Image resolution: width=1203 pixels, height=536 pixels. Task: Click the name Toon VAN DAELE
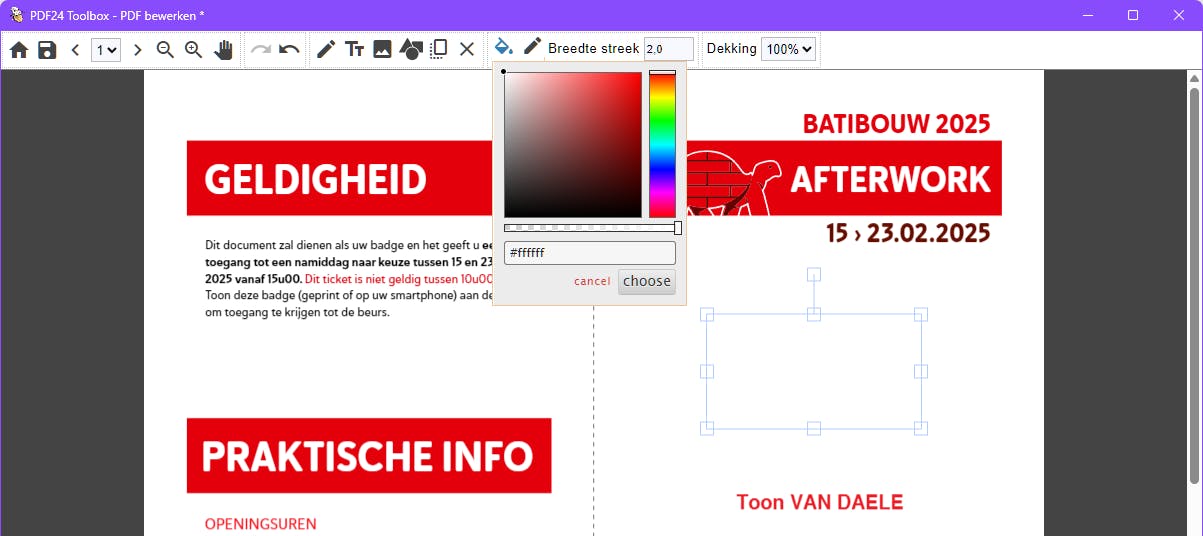[820, 502]
